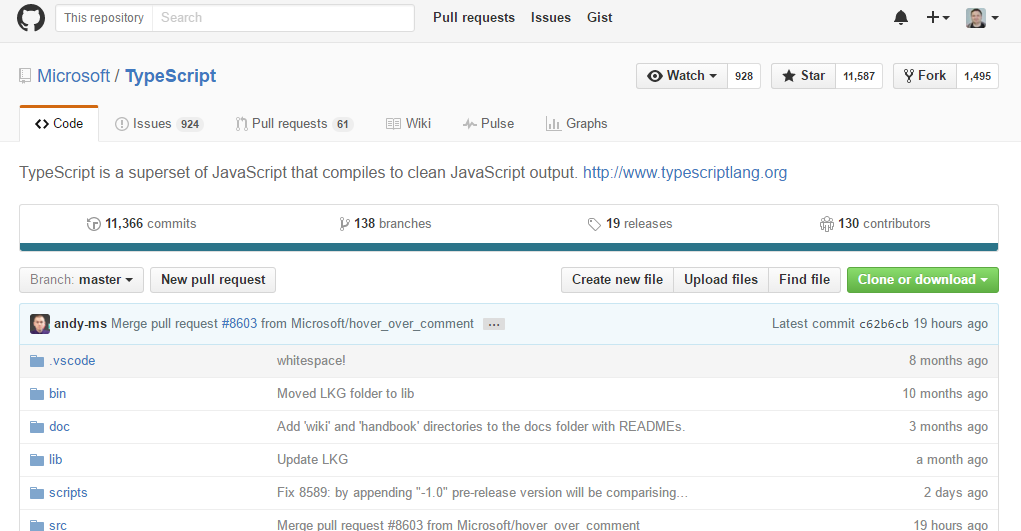Open the doc folder
Image resolution: width=1021 pixels, height=531 pixels.
pyautogui.click(x=59, y=427)
